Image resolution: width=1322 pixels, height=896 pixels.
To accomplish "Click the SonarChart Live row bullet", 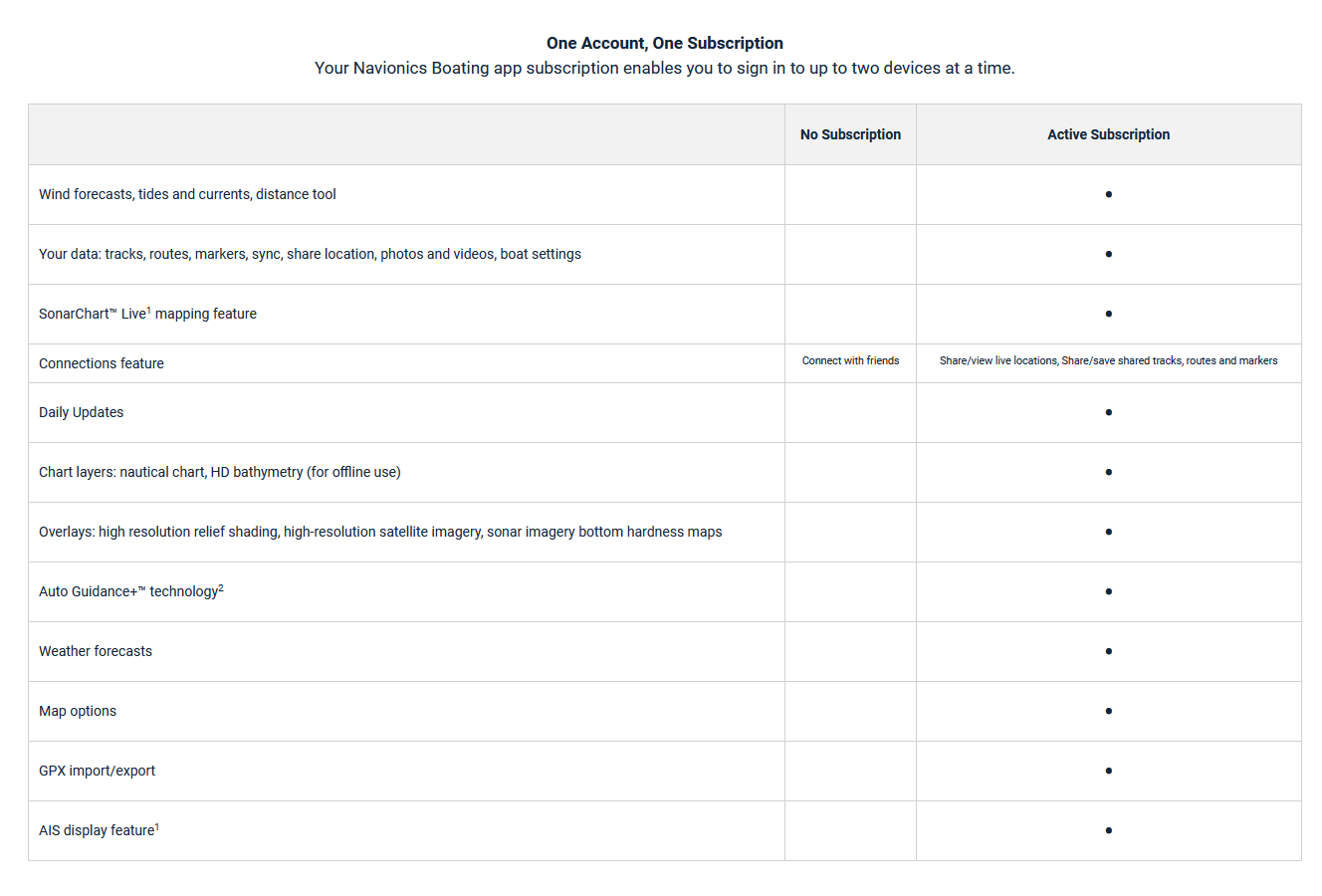I will click(x=1108, y=314).
